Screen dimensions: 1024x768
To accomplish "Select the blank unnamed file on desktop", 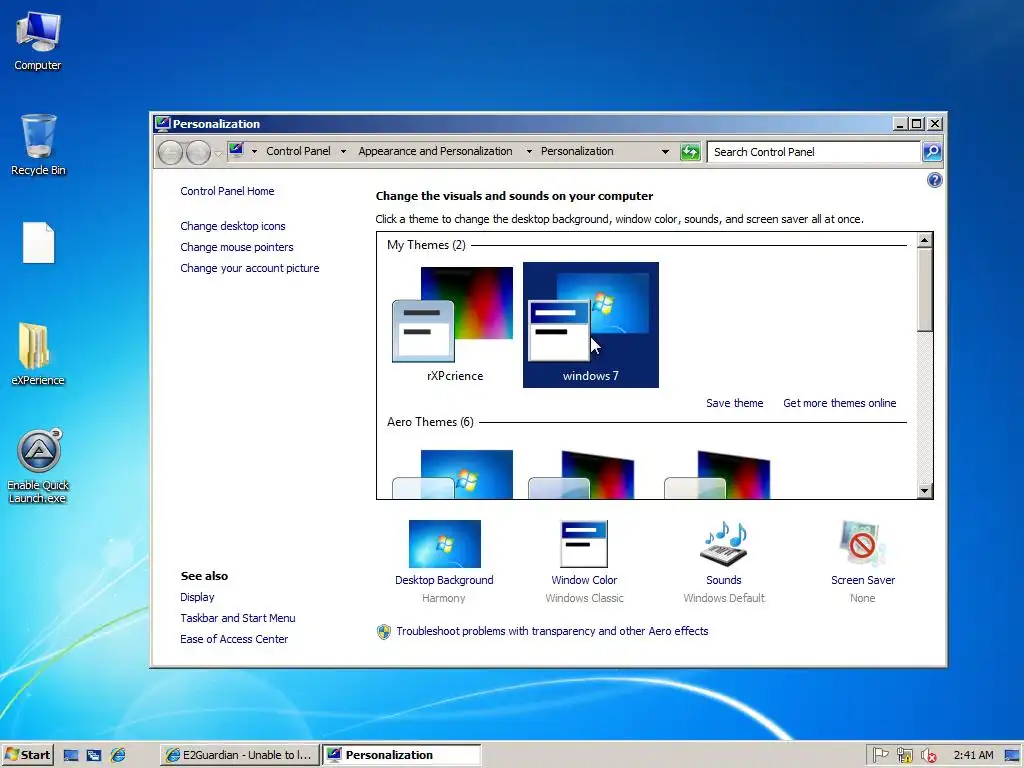I will pos(39,242).
